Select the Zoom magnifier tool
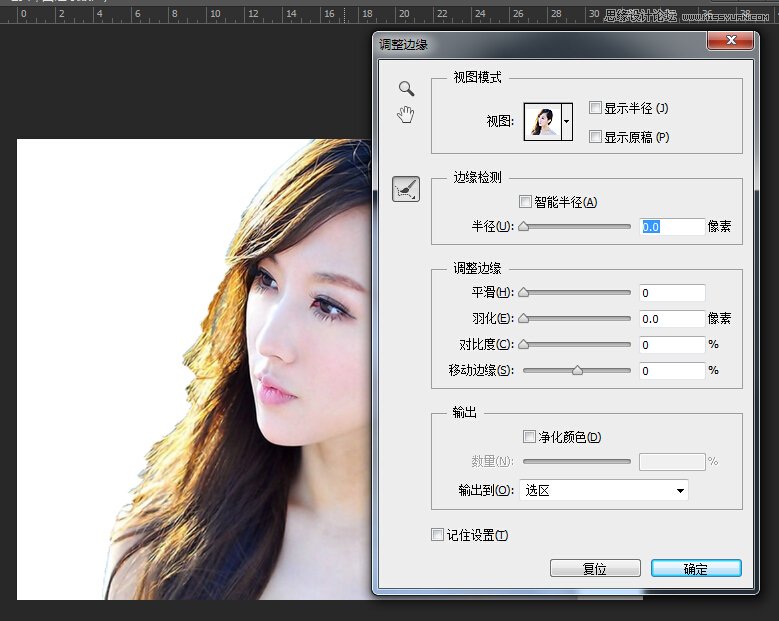Image resolution: width=779 pixels, height=621 pixels. pos(406,89)
